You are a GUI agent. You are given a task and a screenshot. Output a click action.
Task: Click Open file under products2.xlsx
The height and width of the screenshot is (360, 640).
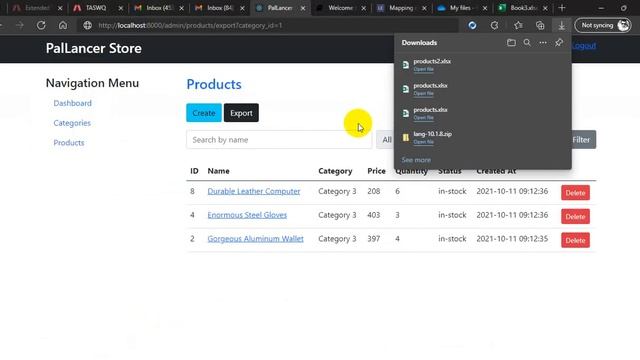[423, 69]
